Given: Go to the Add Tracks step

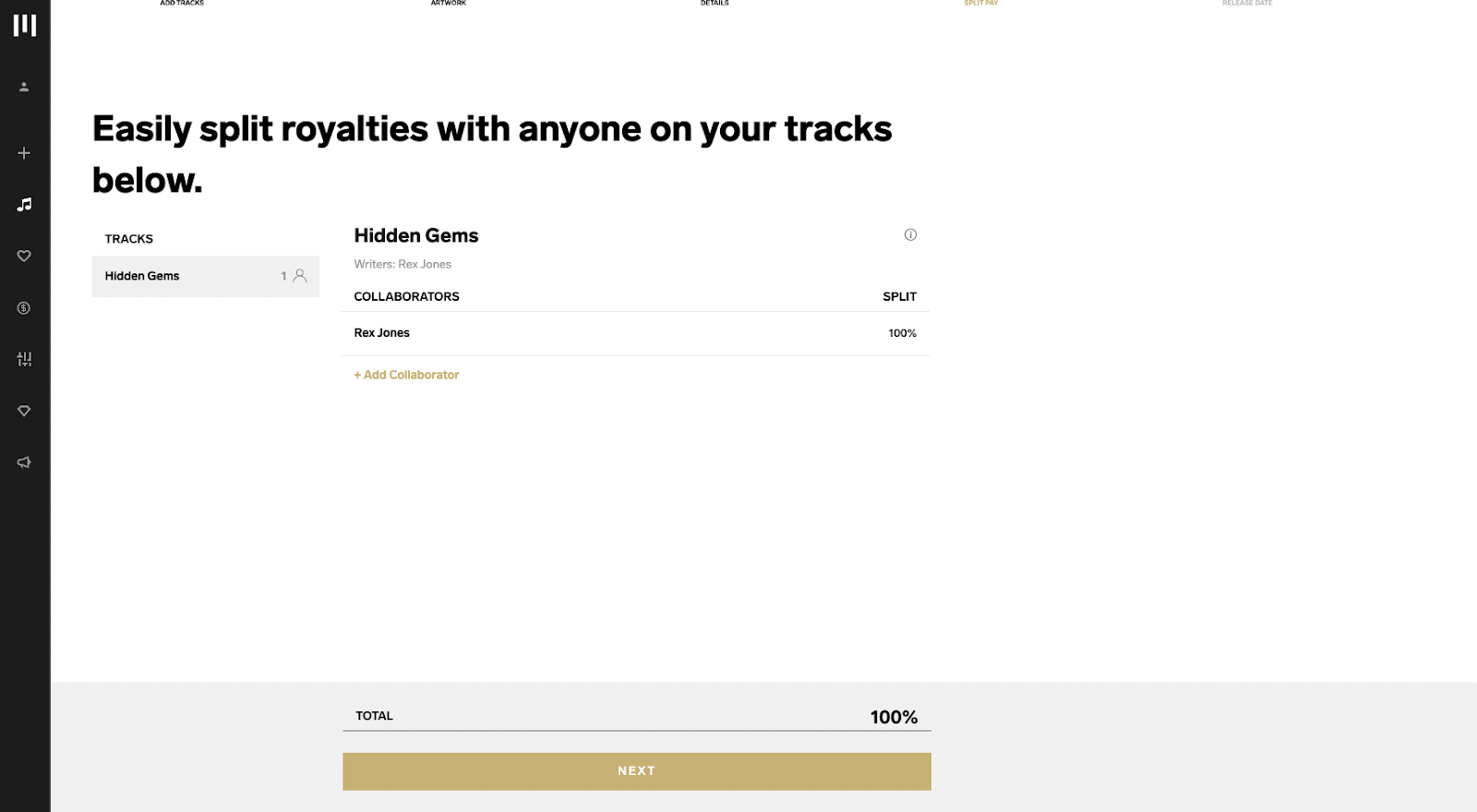Looking at the screenshot, I should pos(182,3).
